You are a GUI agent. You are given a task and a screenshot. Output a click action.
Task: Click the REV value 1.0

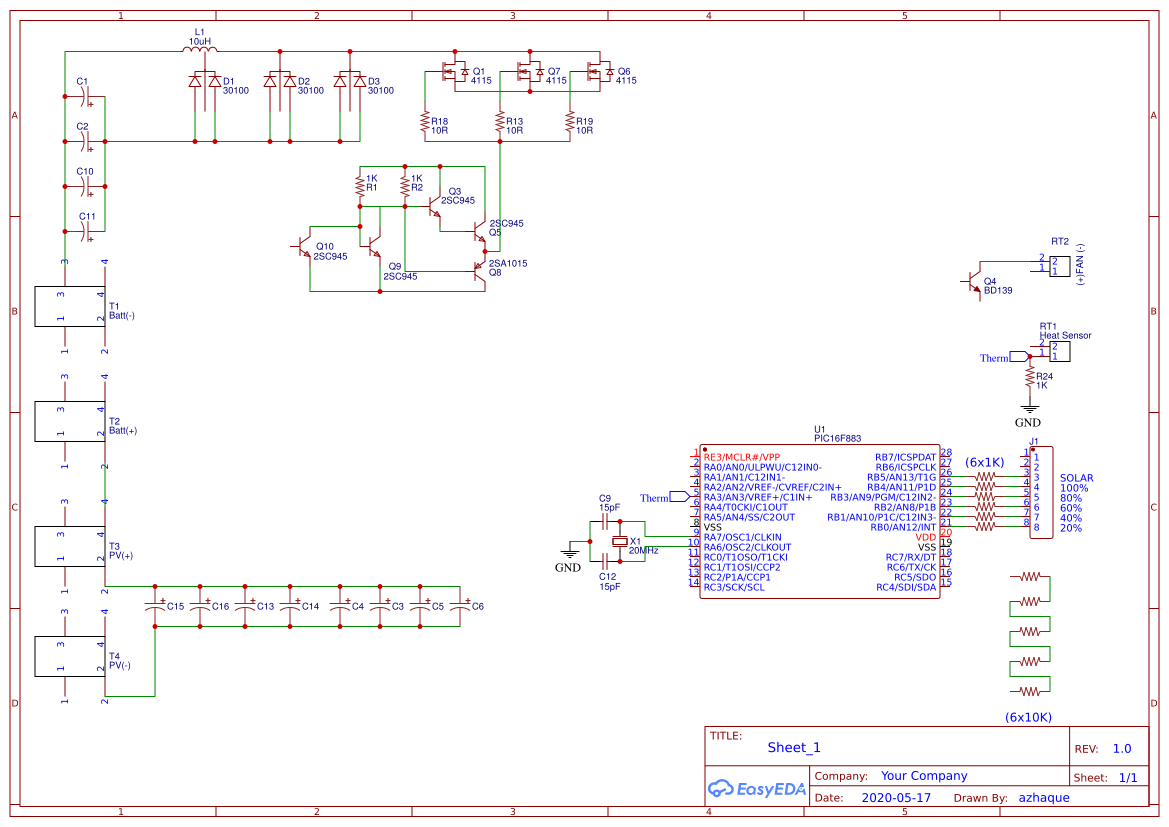[x=1122, y=749]
